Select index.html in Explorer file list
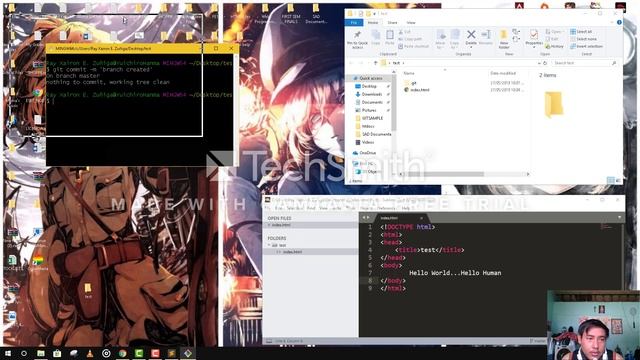 pos(416,89)
